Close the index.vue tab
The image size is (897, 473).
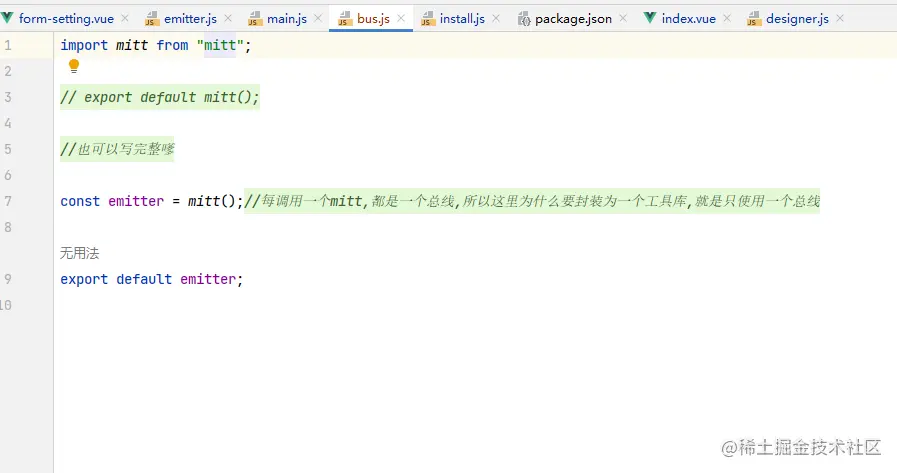(x=727, y=18)
